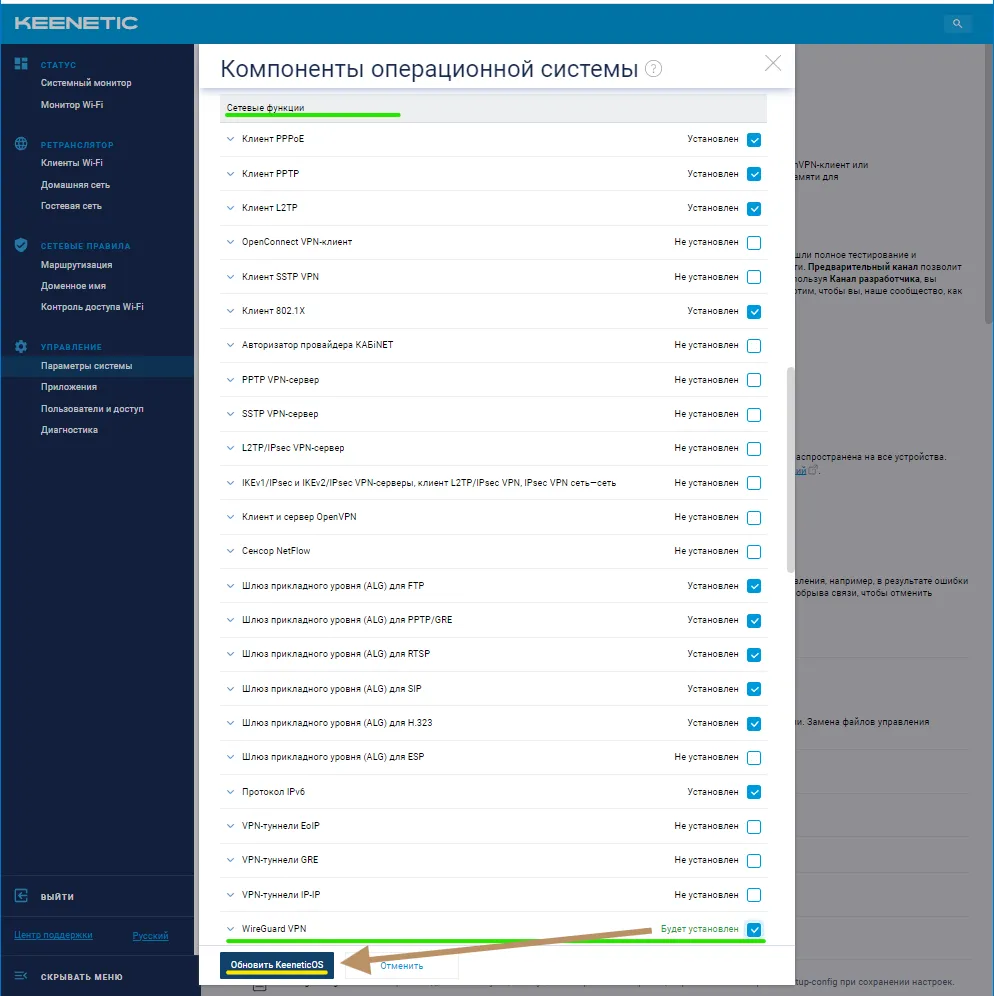Viewport: 994px width, 996px height.
Task: Click the logout icon in sidebar
Action: click(x=21, y=896)
